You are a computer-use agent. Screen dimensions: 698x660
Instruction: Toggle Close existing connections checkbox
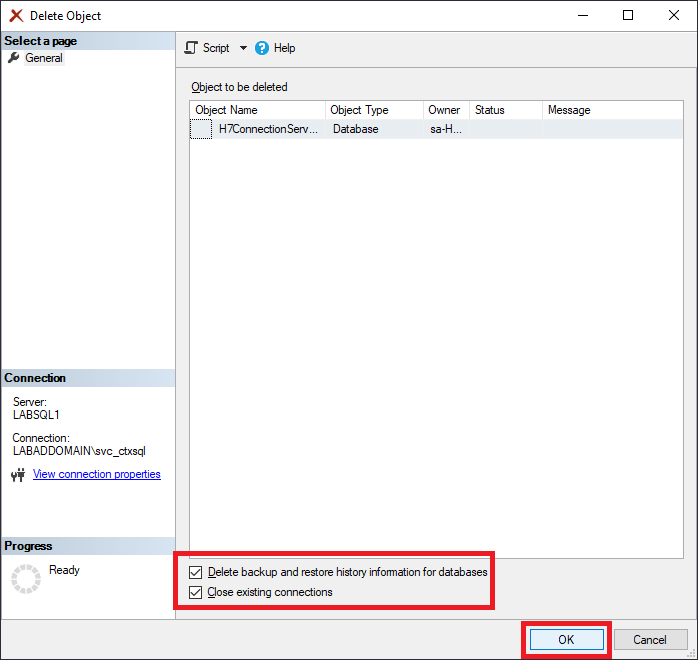195,593
